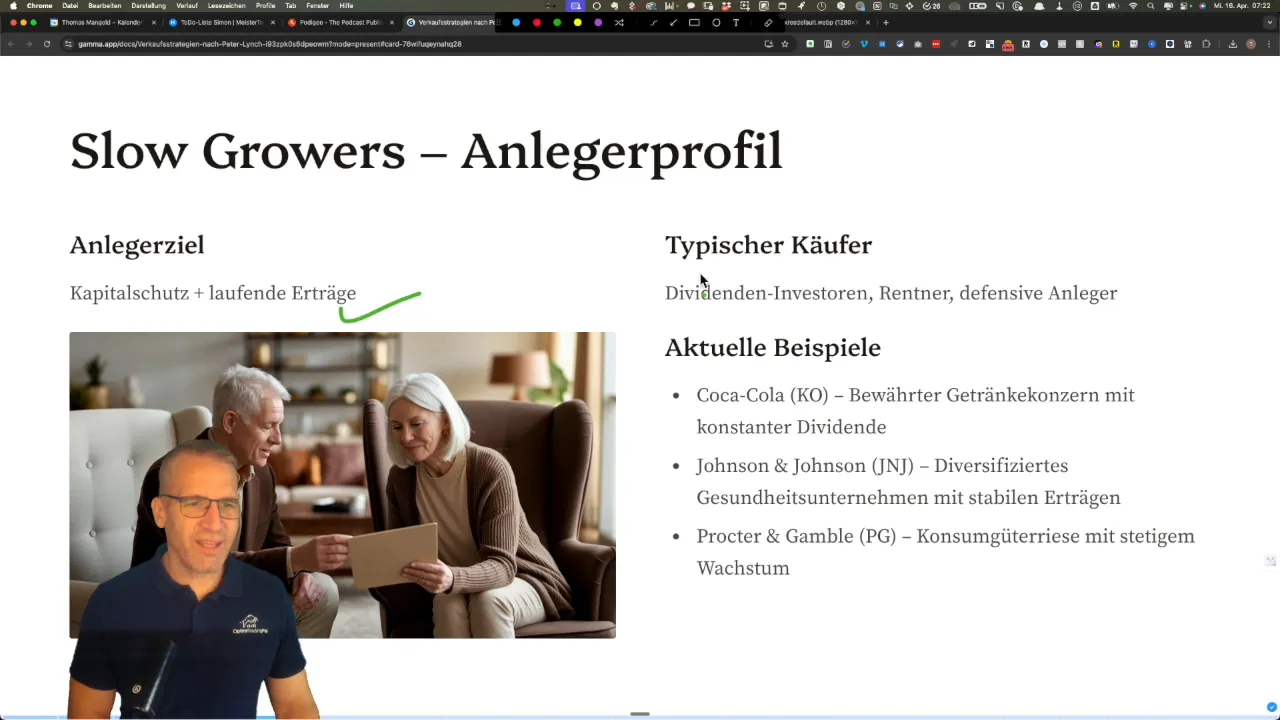Select the green color in annotation toolbar
Screen dimensions: 1280x720
coord(557,22)
